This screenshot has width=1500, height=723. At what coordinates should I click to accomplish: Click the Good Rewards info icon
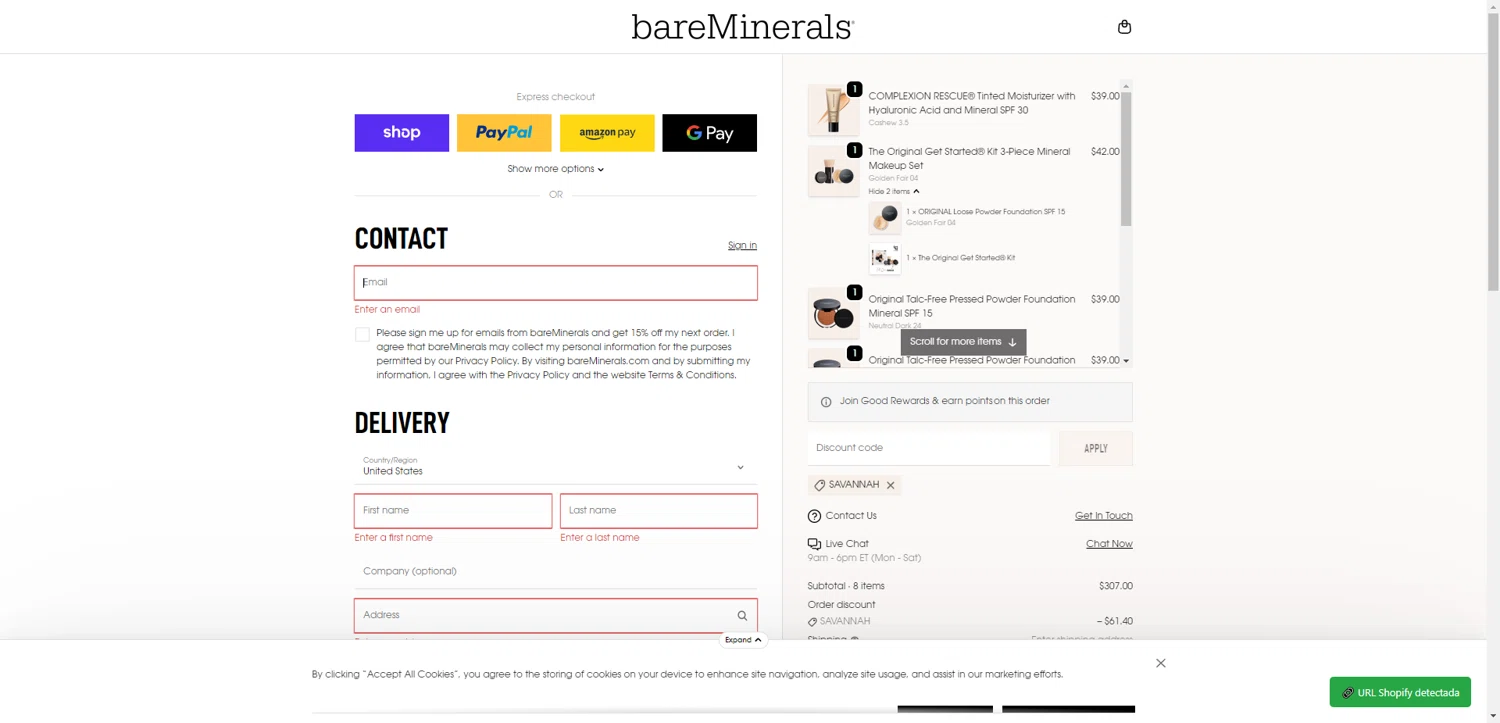[826, 402]
